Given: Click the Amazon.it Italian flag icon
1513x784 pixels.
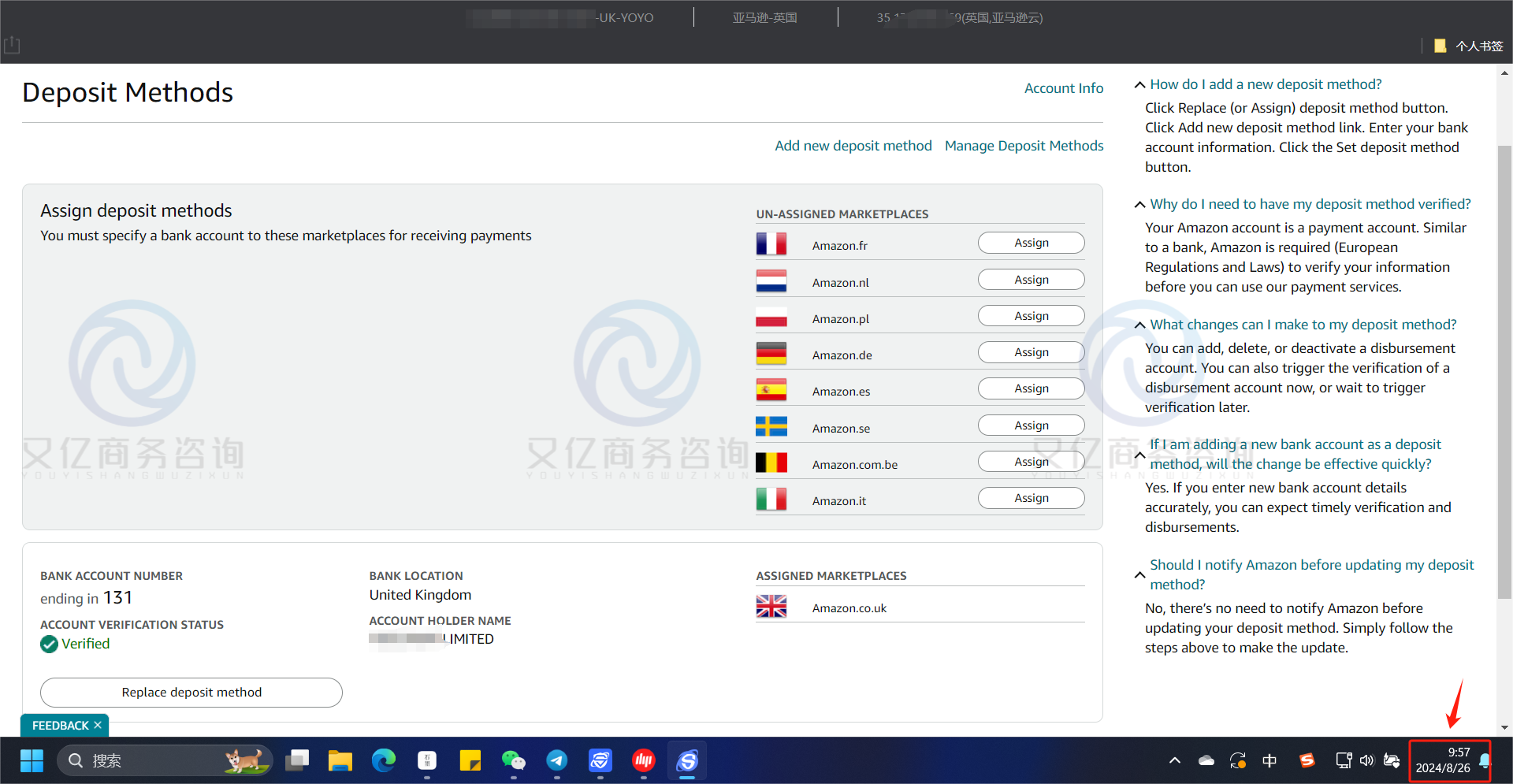Looking at the screenshot, I should pyautogui.click(x=771, y=500).
